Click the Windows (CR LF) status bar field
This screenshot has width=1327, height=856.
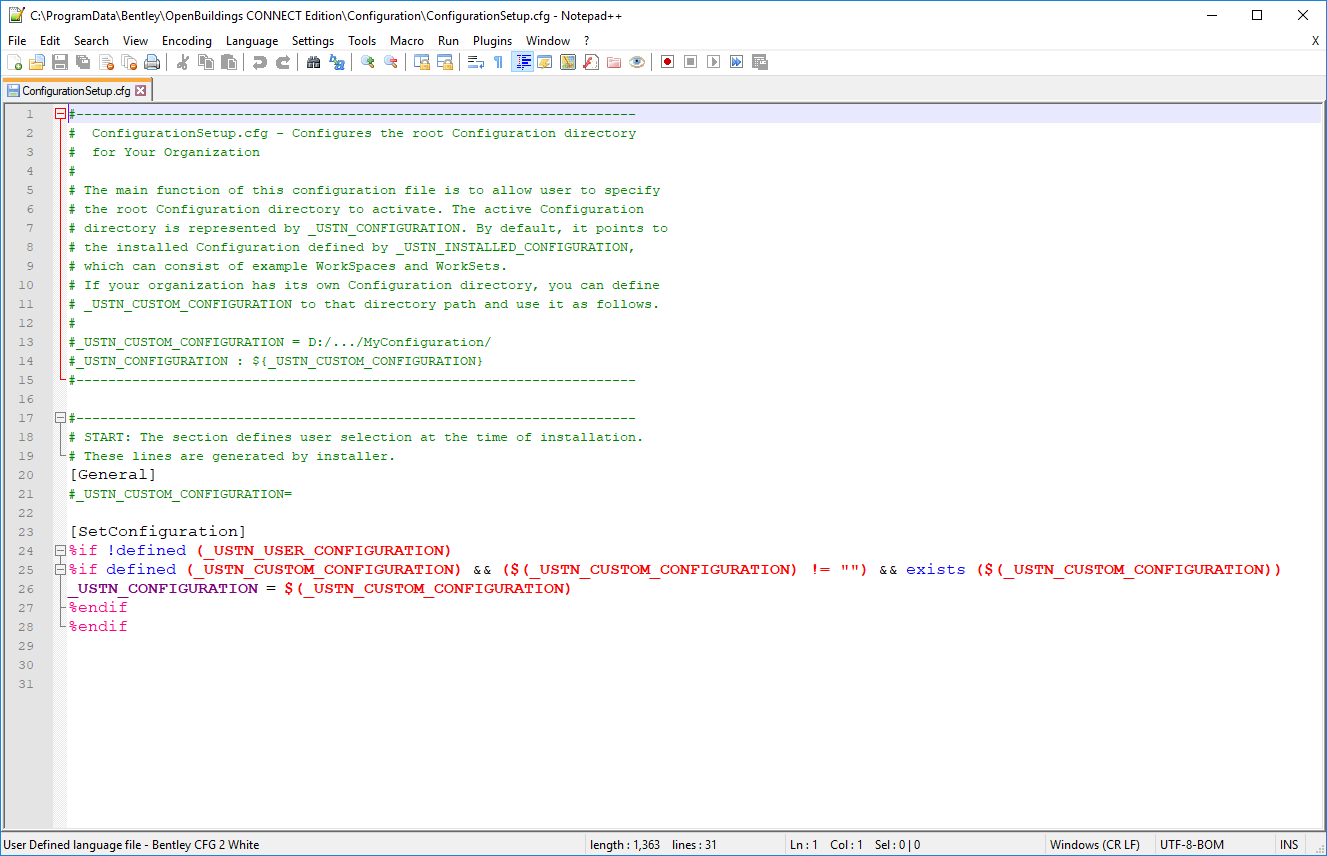1094,845
